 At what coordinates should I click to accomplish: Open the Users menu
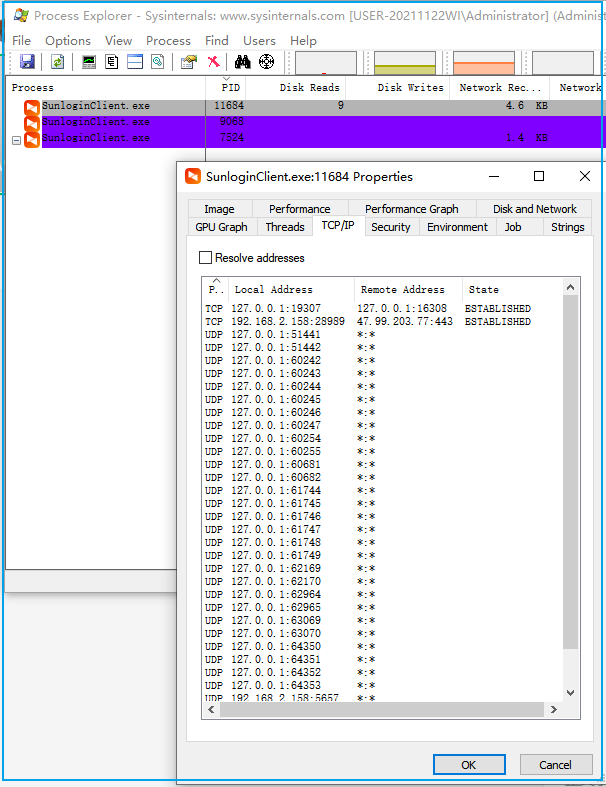coord(259,40)
